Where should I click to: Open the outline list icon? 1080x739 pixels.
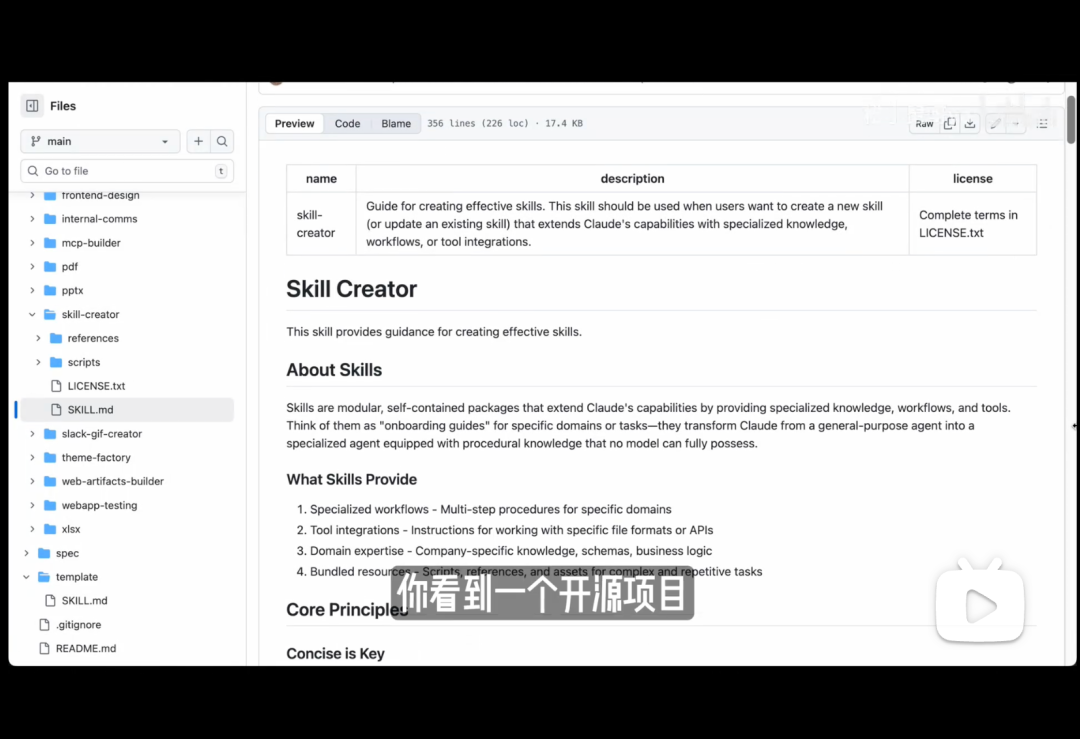(1043, 124)
